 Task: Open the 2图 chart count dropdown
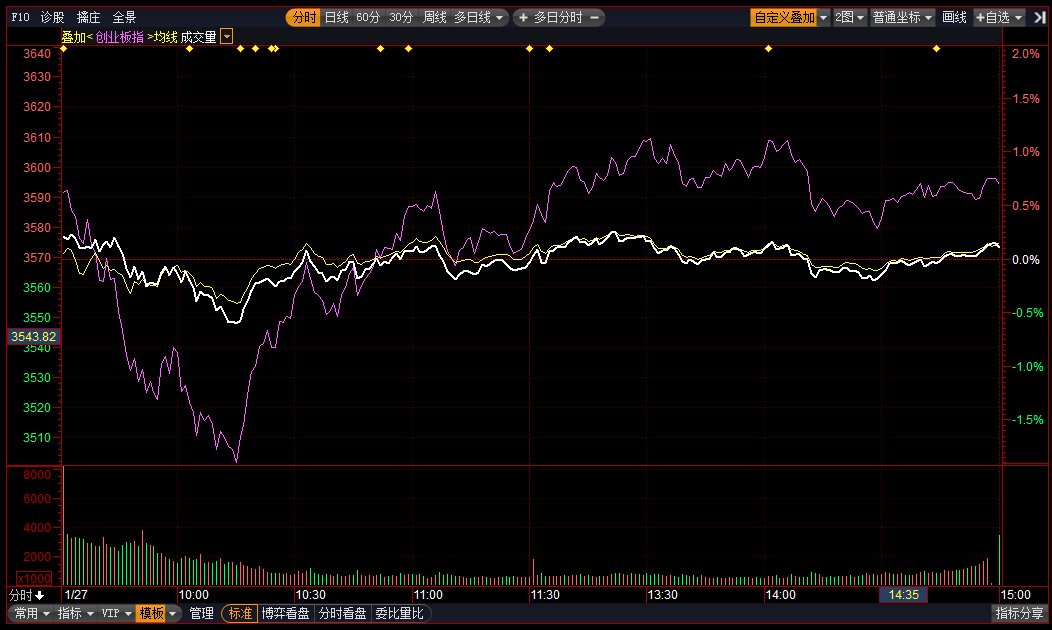coord(850,17)
